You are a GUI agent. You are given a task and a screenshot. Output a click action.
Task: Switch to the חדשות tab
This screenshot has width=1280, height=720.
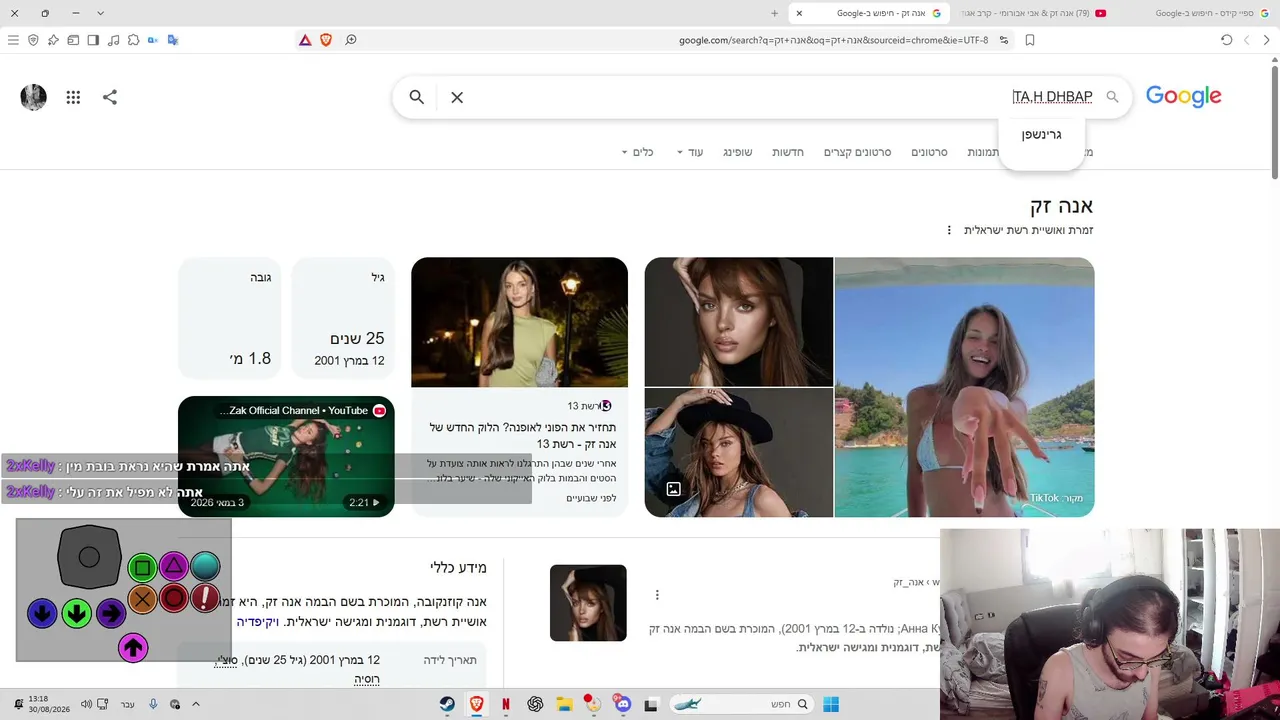click(x=788, y=152)
